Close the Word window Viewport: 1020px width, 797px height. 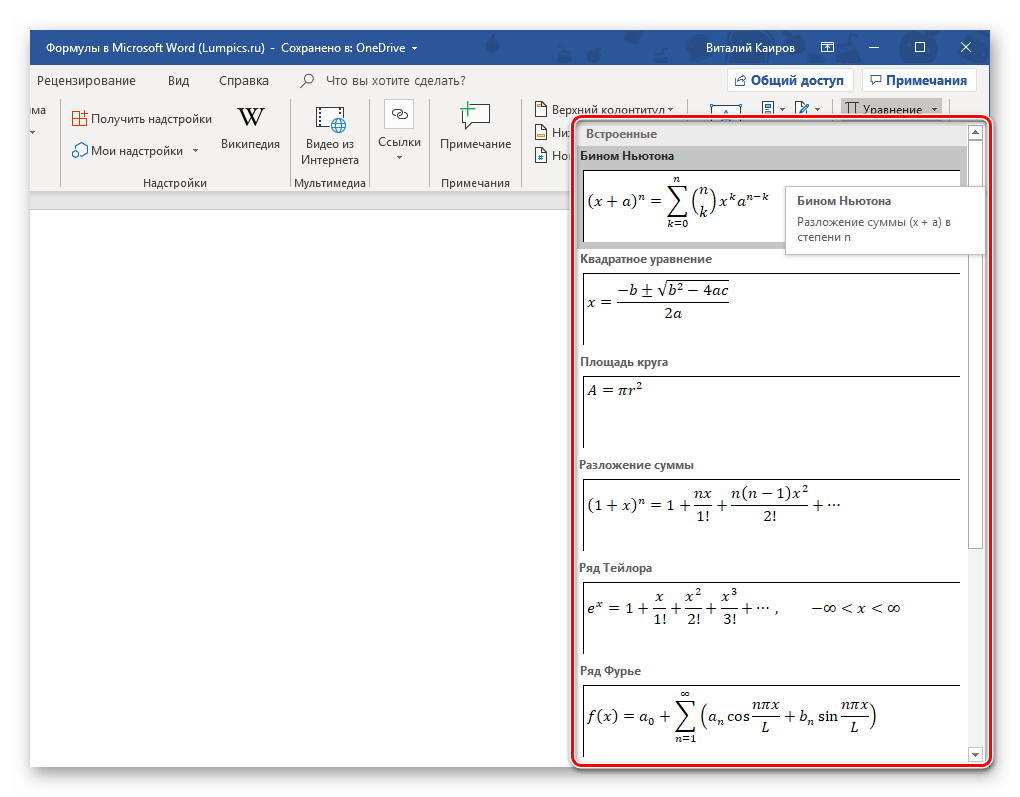pos(966,47)
